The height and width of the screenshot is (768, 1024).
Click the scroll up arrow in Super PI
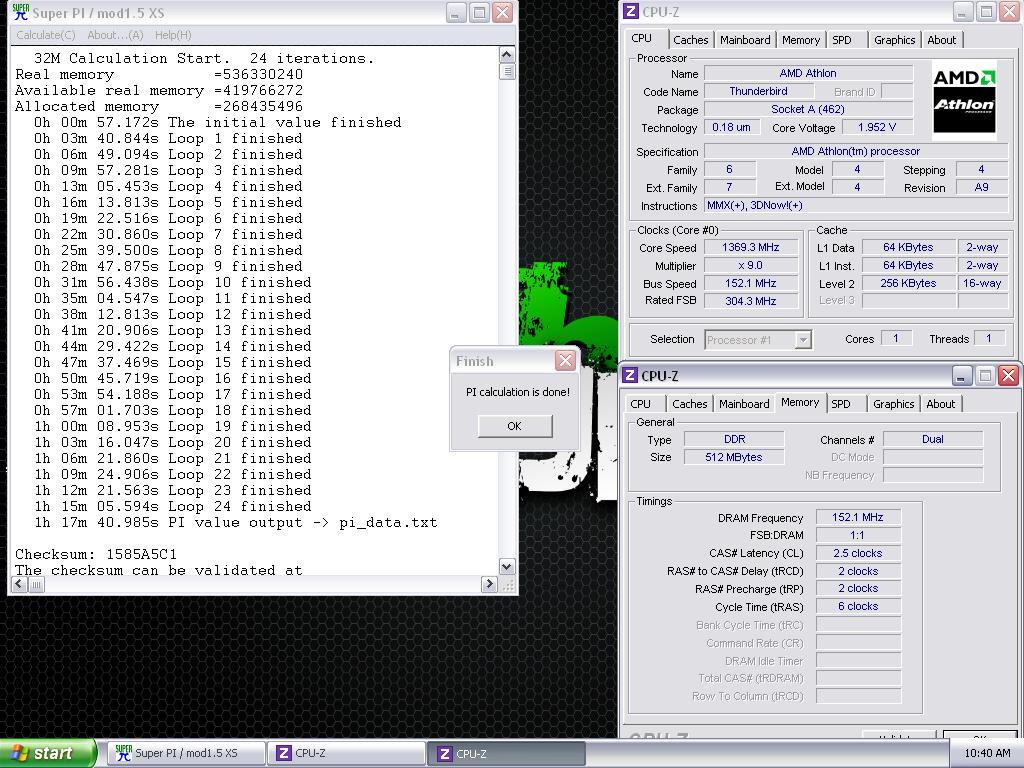pyautogui.click(x=507, y=55)
